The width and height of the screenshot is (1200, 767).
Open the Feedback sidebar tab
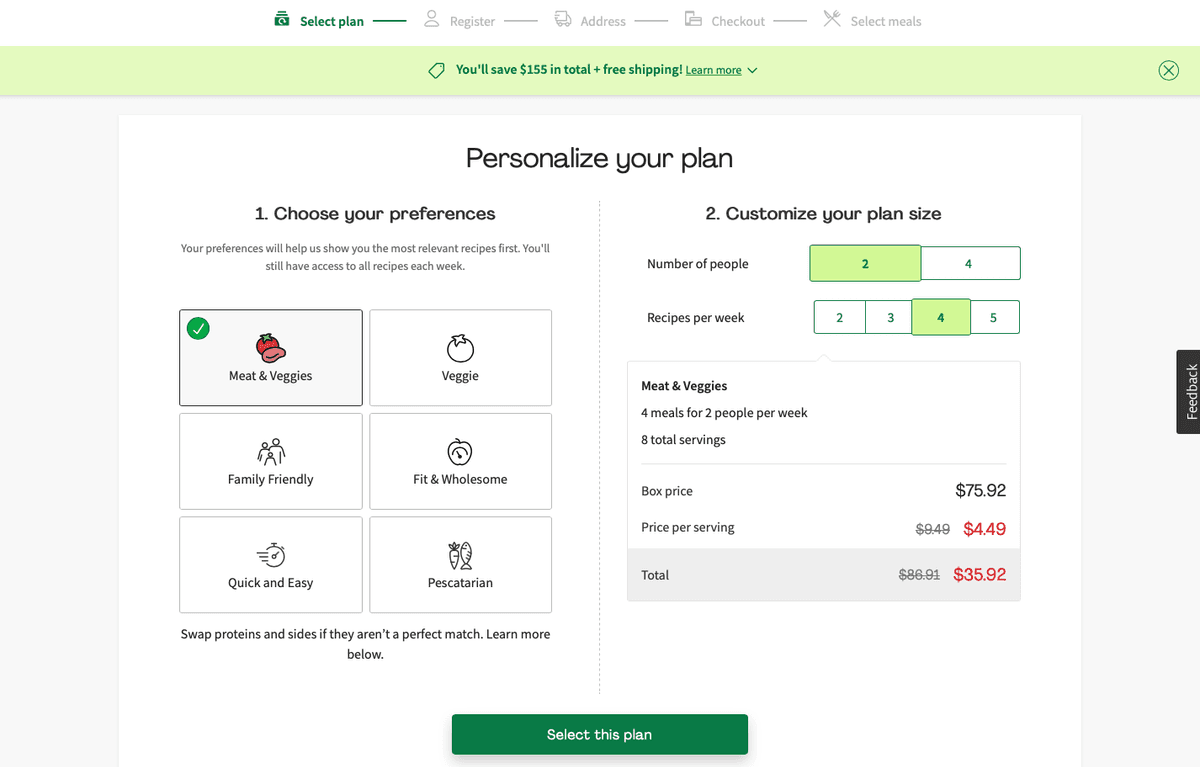click(1190, 392)
